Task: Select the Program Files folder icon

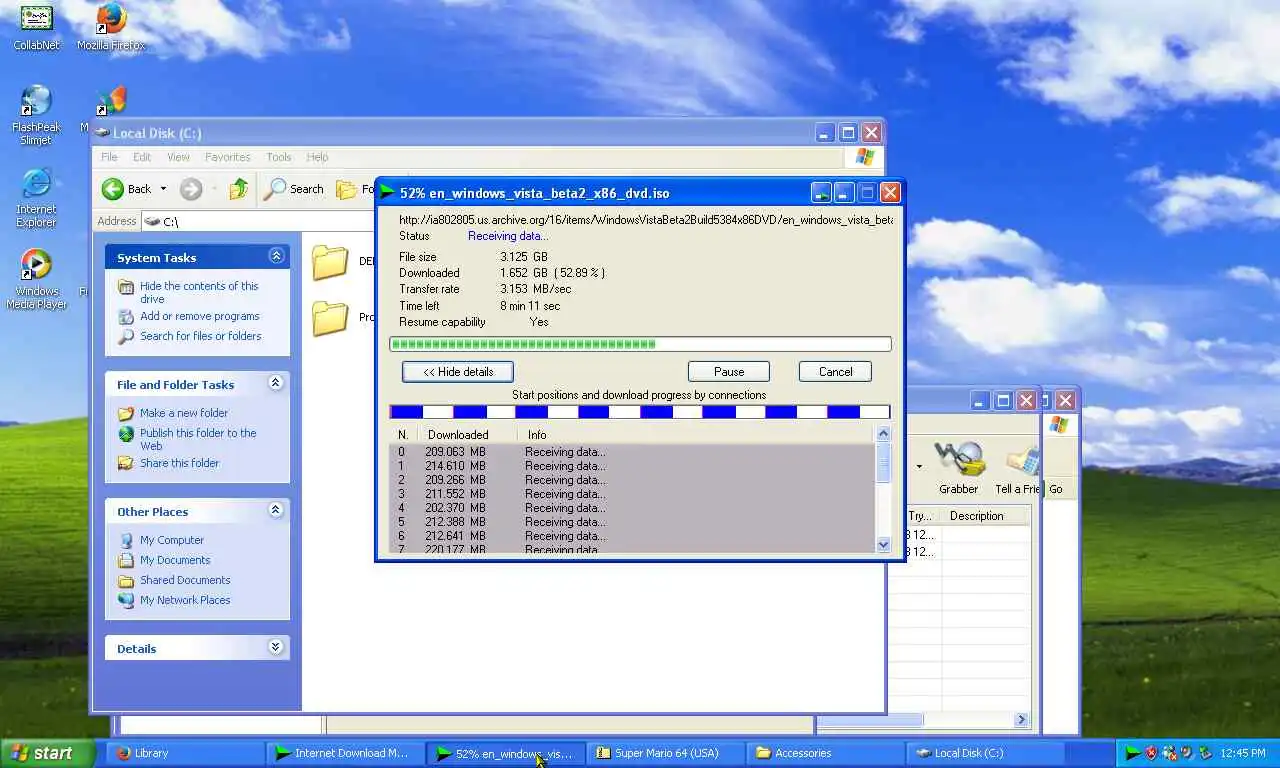Action: click(330, 318)
